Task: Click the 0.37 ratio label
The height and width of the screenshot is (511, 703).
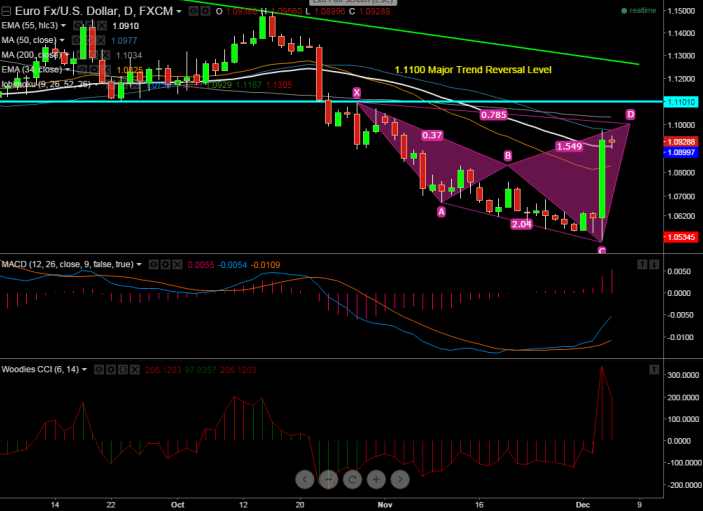Action: [x=432, y=135]
